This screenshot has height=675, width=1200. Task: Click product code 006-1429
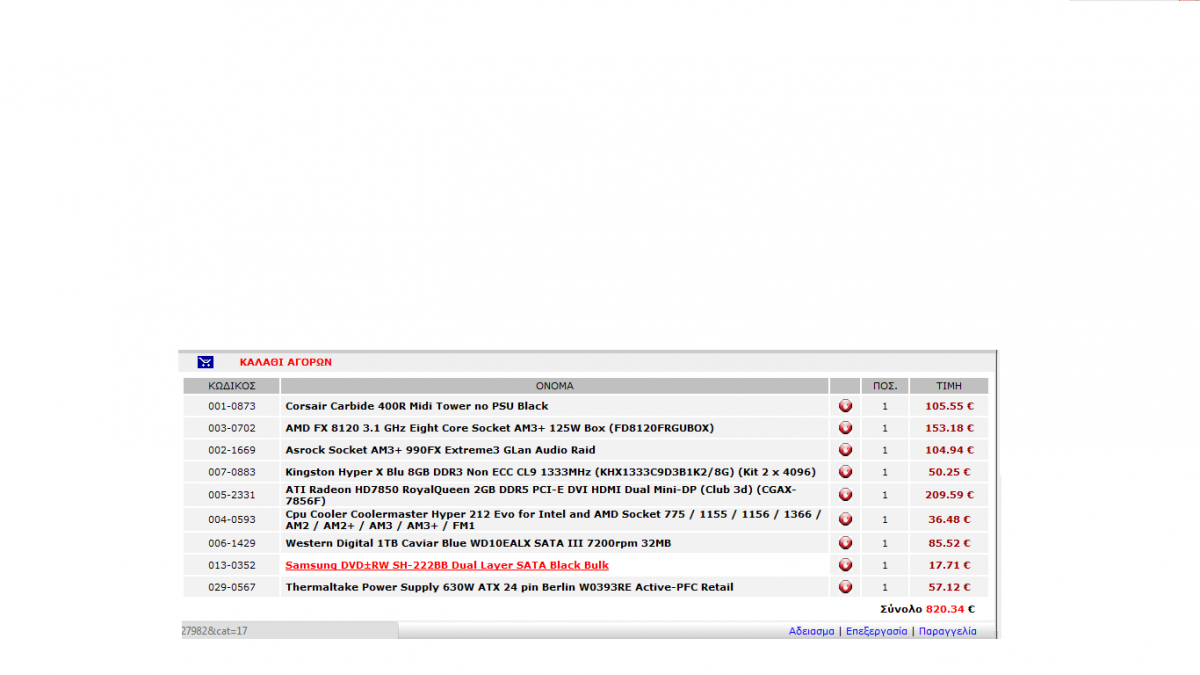point(232,543)
